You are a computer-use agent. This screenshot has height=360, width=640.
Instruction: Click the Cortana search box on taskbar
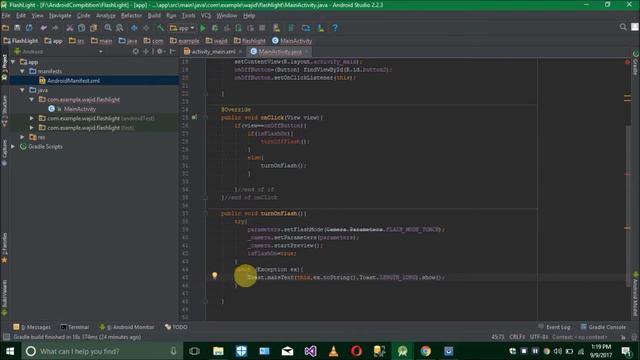pyautogui.click(x=102, y=351)
